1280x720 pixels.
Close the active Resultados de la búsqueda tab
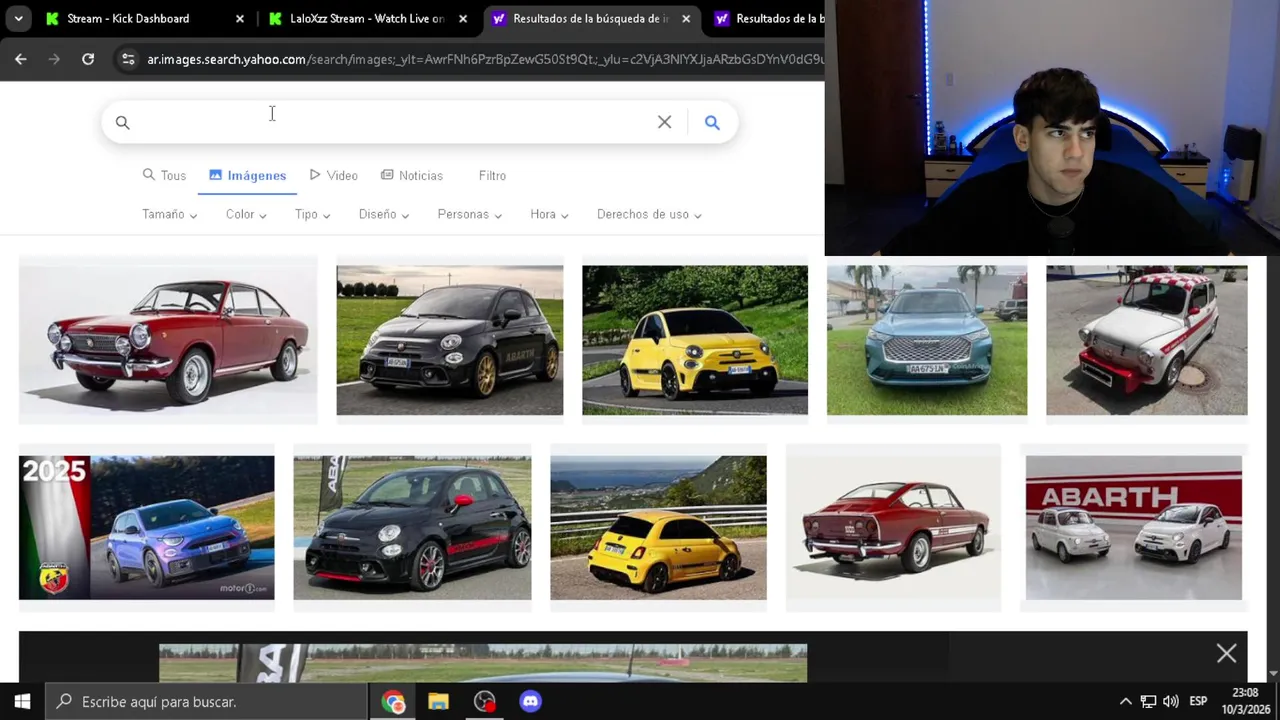(686, 18)
